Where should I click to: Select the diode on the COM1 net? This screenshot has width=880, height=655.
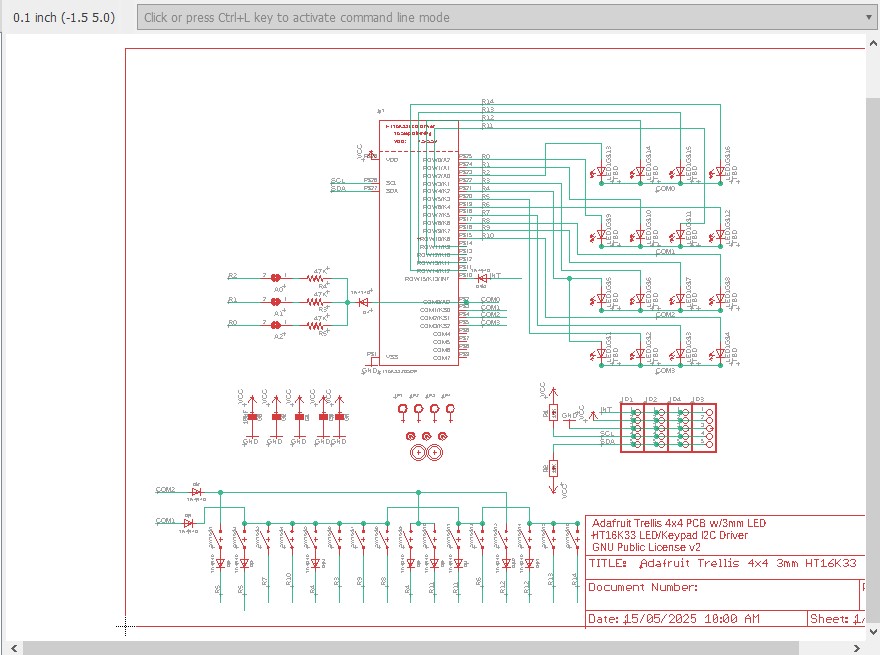(189, 523)
